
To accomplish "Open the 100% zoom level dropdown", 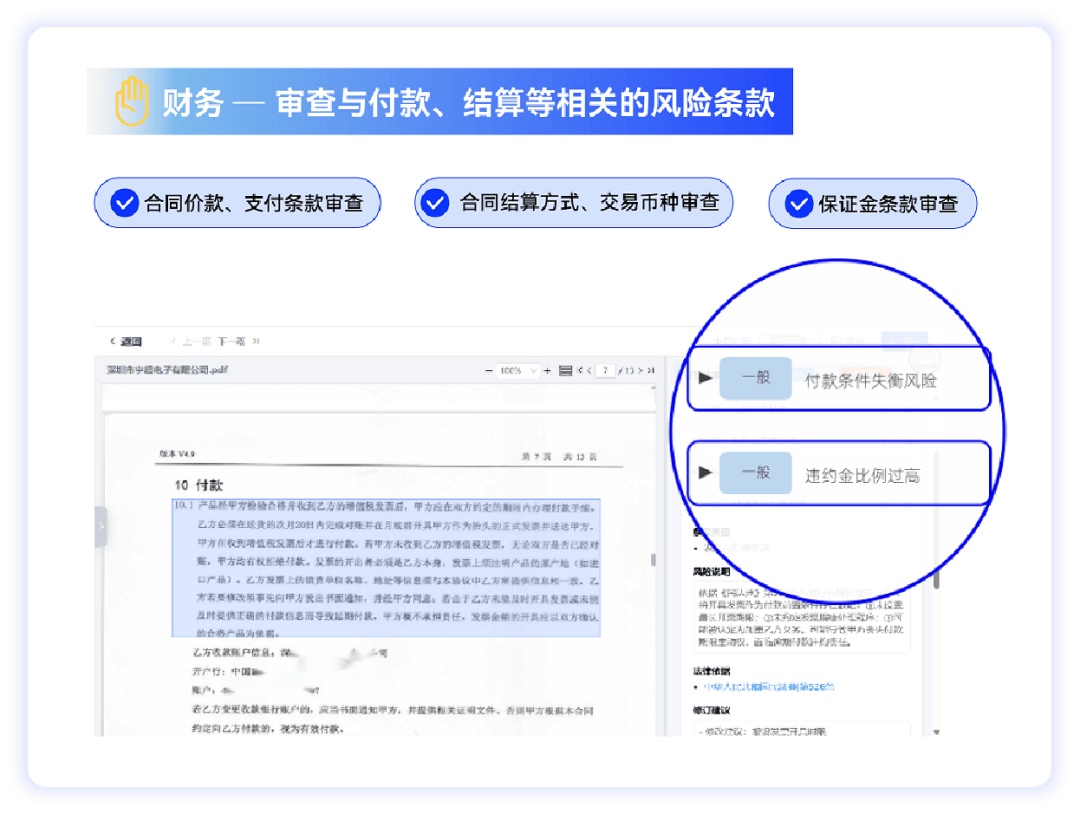I will (517, 371).
